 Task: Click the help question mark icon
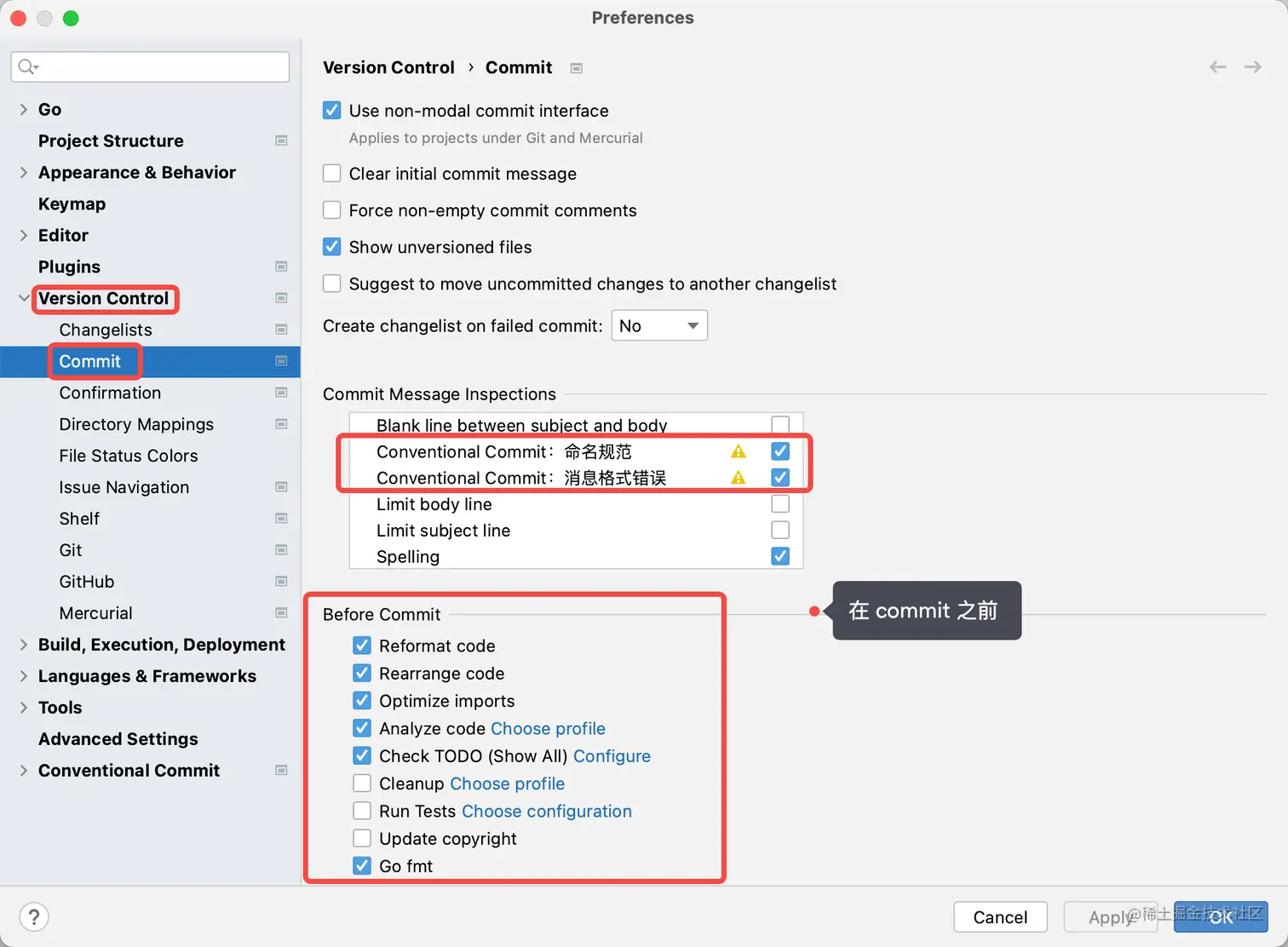pyautogui.click(x=33, y=917)
